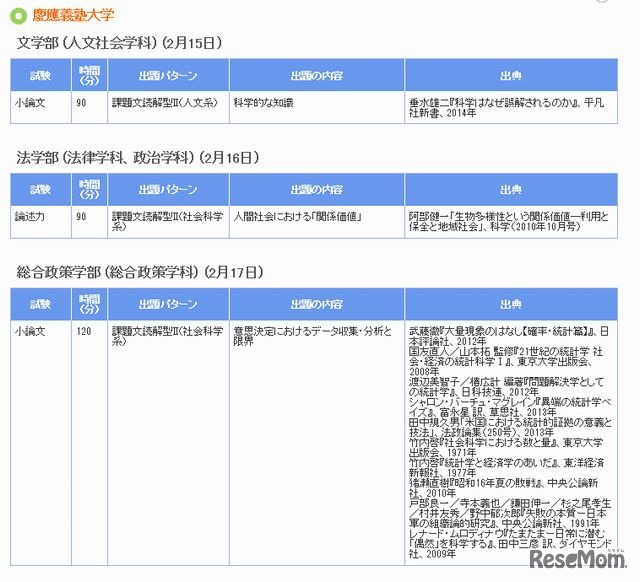Click the 『失敗の本質ー日本軍の組織論的研究』 entry
Viewport: 640px width, 582px height.
[x=510, y=513]
